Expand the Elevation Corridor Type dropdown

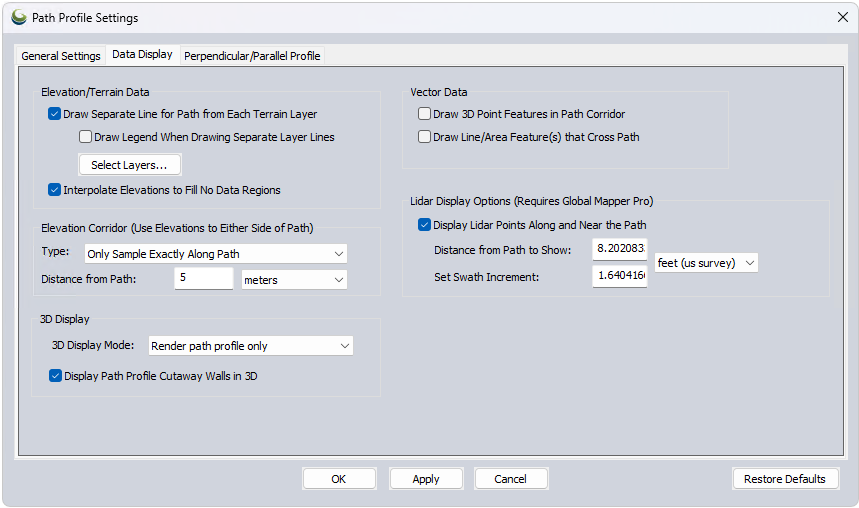tap(214, 254)
